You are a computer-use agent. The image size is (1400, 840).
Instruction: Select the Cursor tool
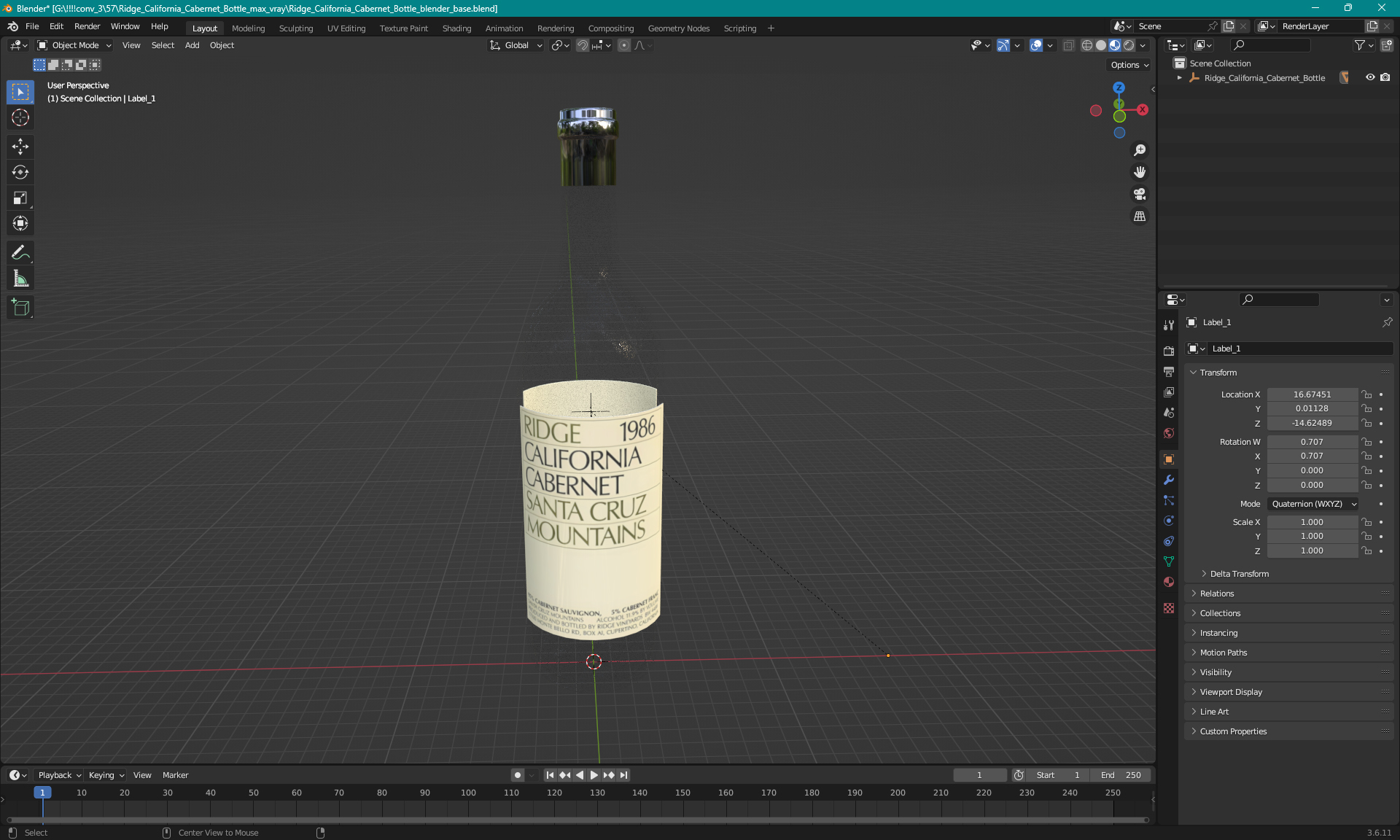click(20, 117)
